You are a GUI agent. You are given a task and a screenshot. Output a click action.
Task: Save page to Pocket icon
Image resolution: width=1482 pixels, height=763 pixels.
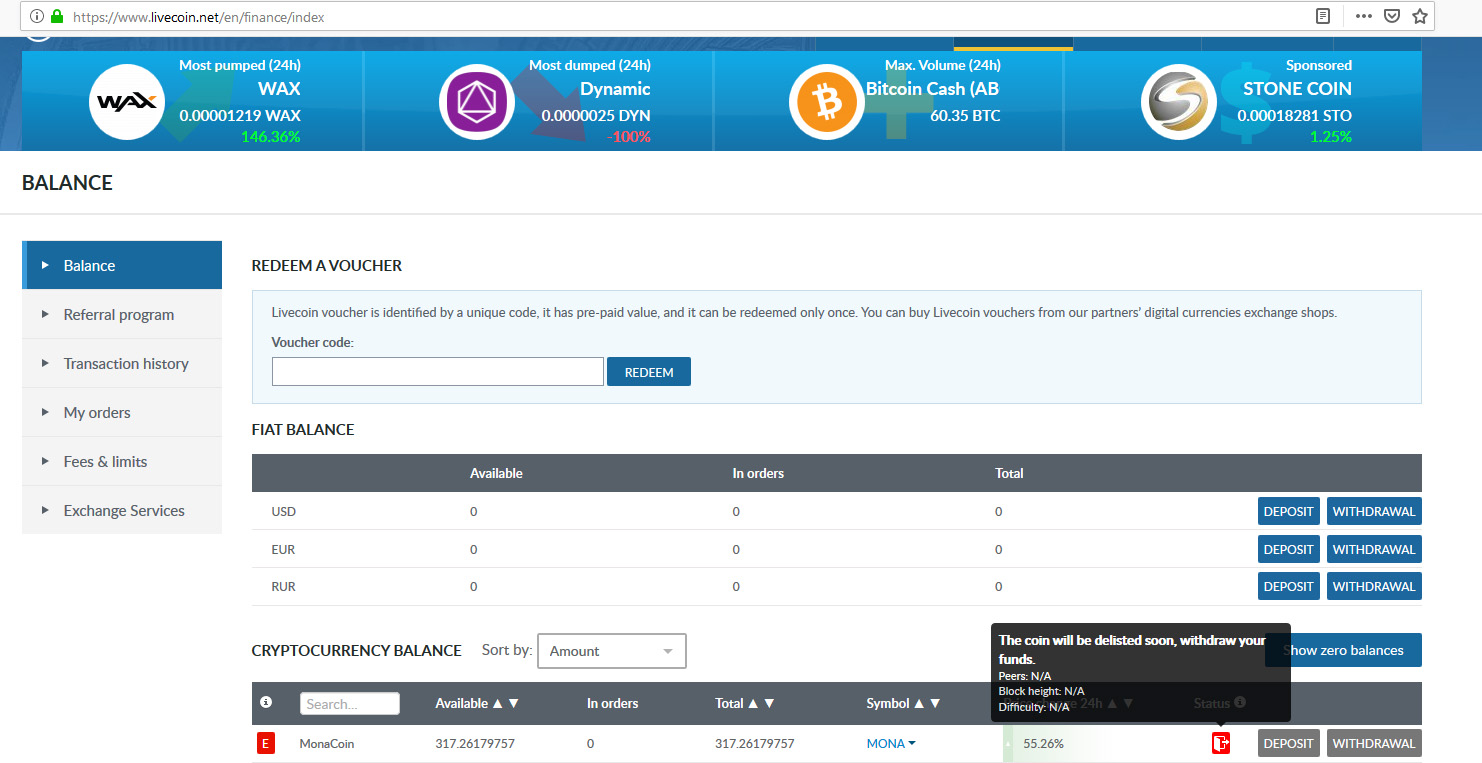pyautogui.click(x=1391, y=16)
